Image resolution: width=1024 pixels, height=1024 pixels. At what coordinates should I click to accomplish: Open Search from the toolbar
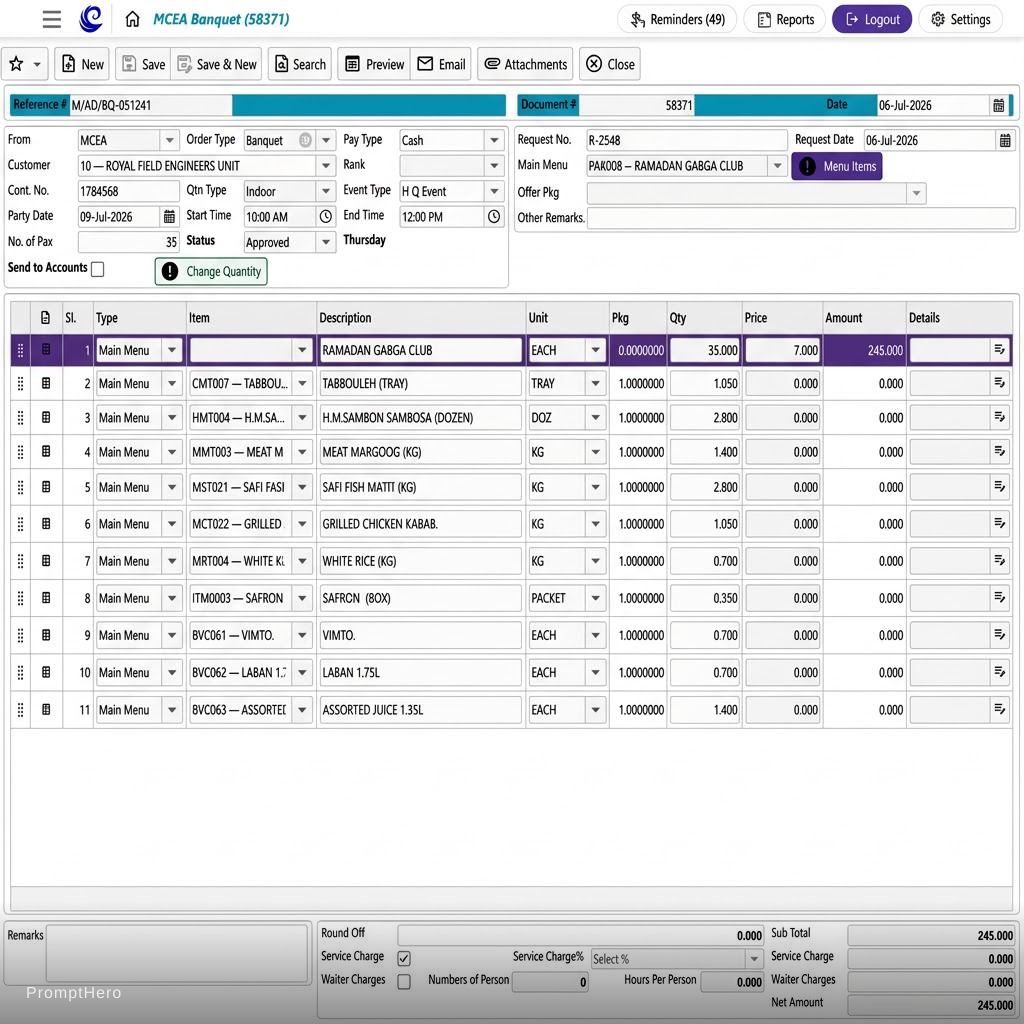point(300,64)
